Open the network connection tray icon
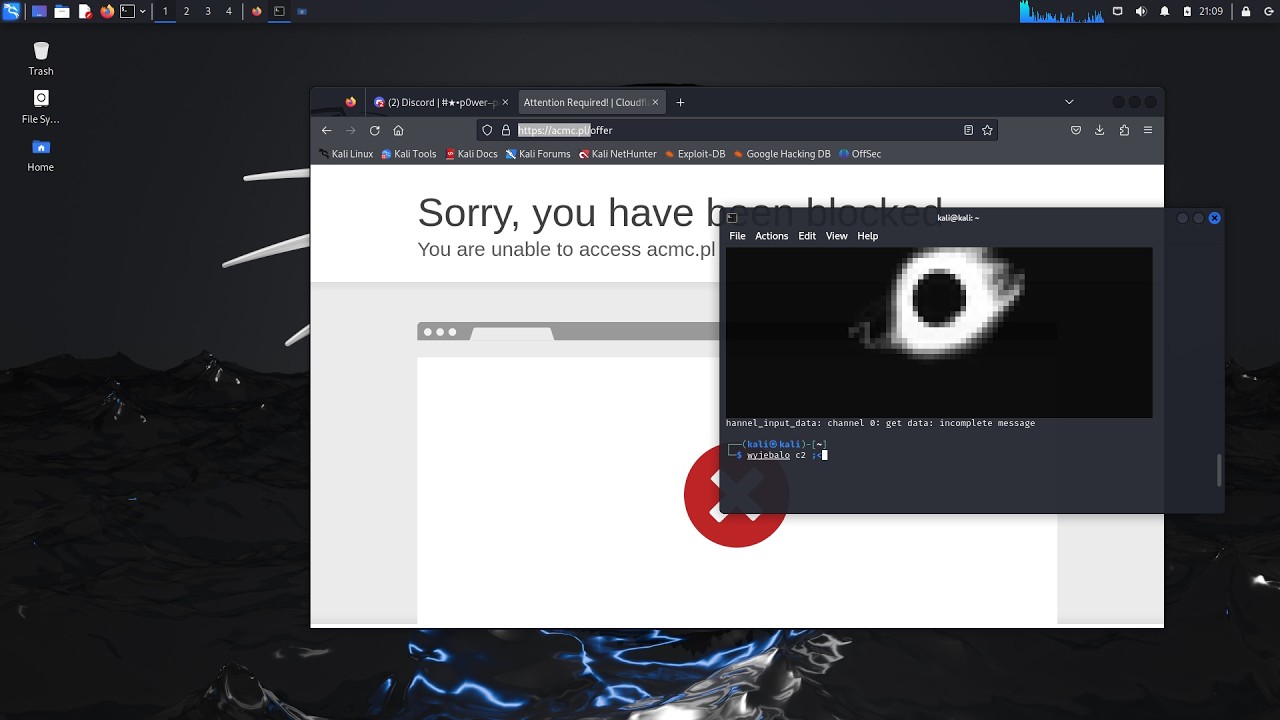Viewport: 1280px width, 720px height. pyautogui.click(x=1118, y=11)
